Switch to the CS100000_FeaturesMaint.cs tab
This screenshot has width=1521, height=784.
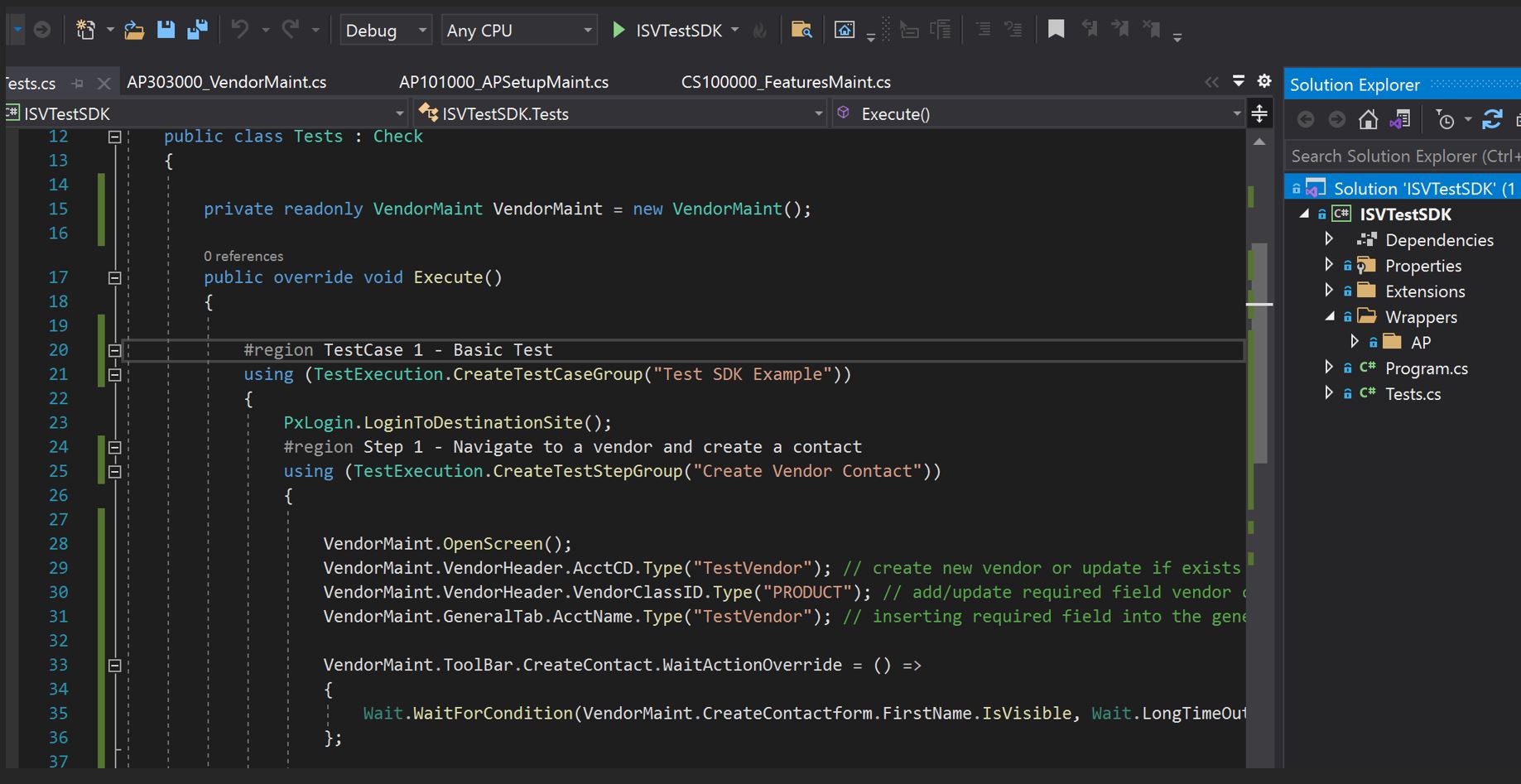[786, 82]
